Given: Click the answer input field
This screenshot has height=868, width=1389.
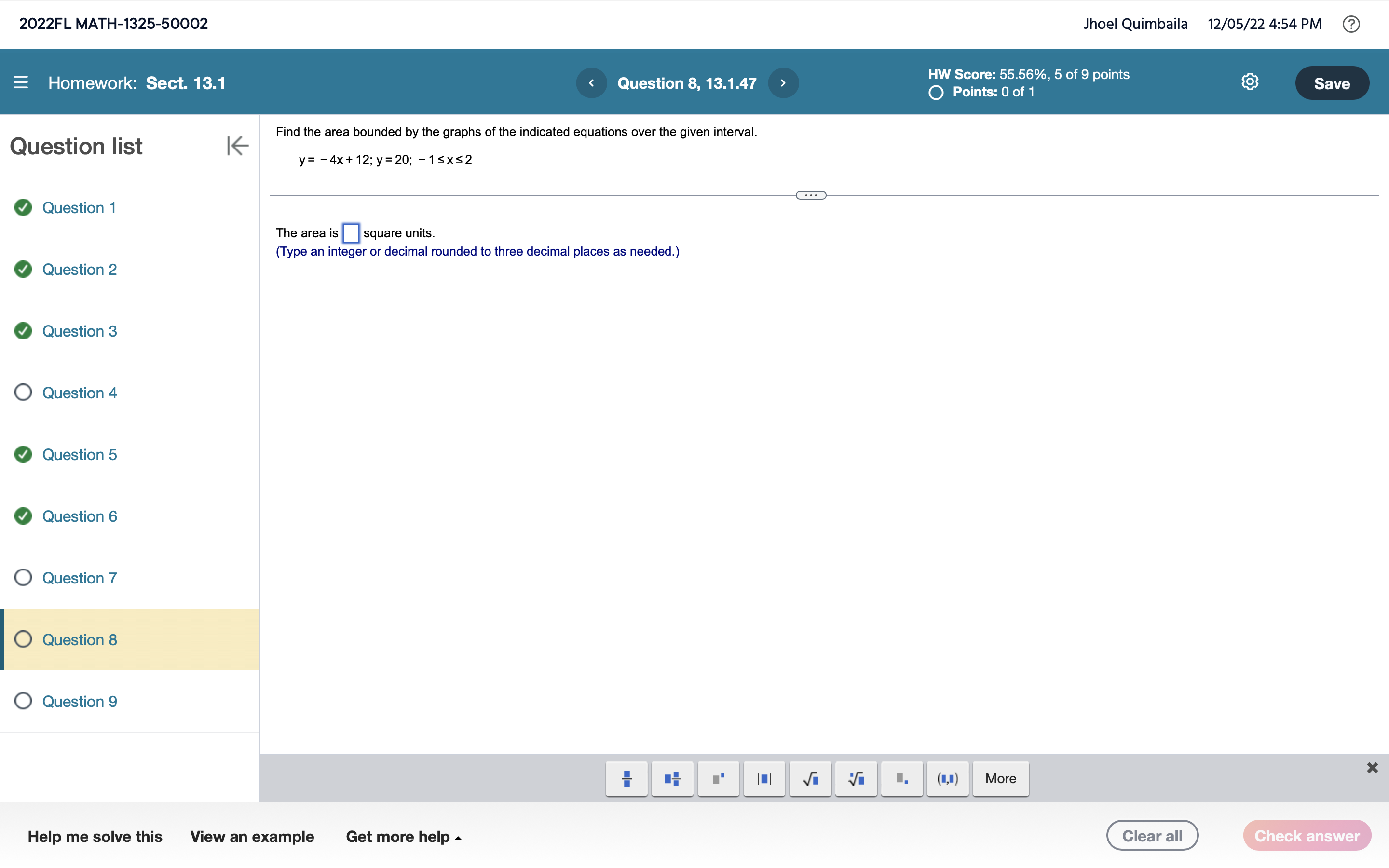Looking at the screenshot, I should (x=351, y=232).
